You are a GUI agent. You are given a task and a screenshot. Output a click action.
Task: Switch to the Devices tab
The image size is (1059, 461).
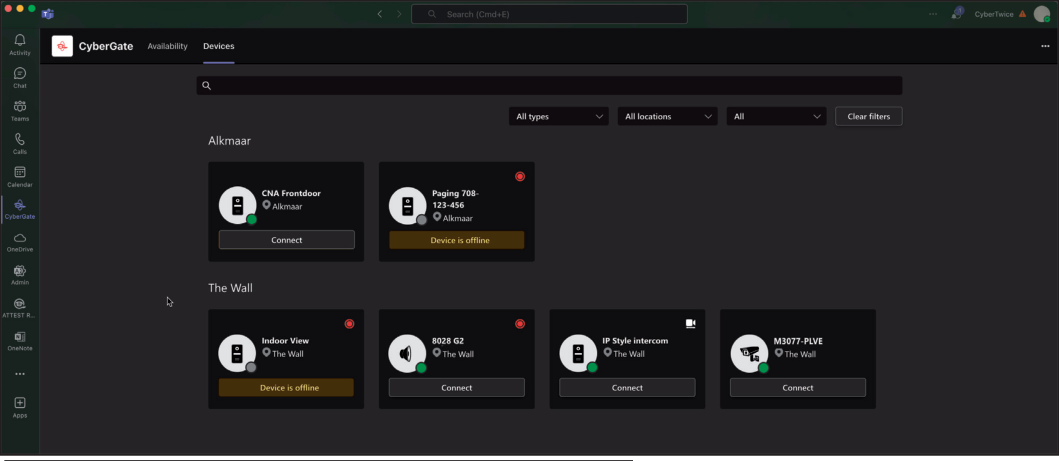point(219,46)
